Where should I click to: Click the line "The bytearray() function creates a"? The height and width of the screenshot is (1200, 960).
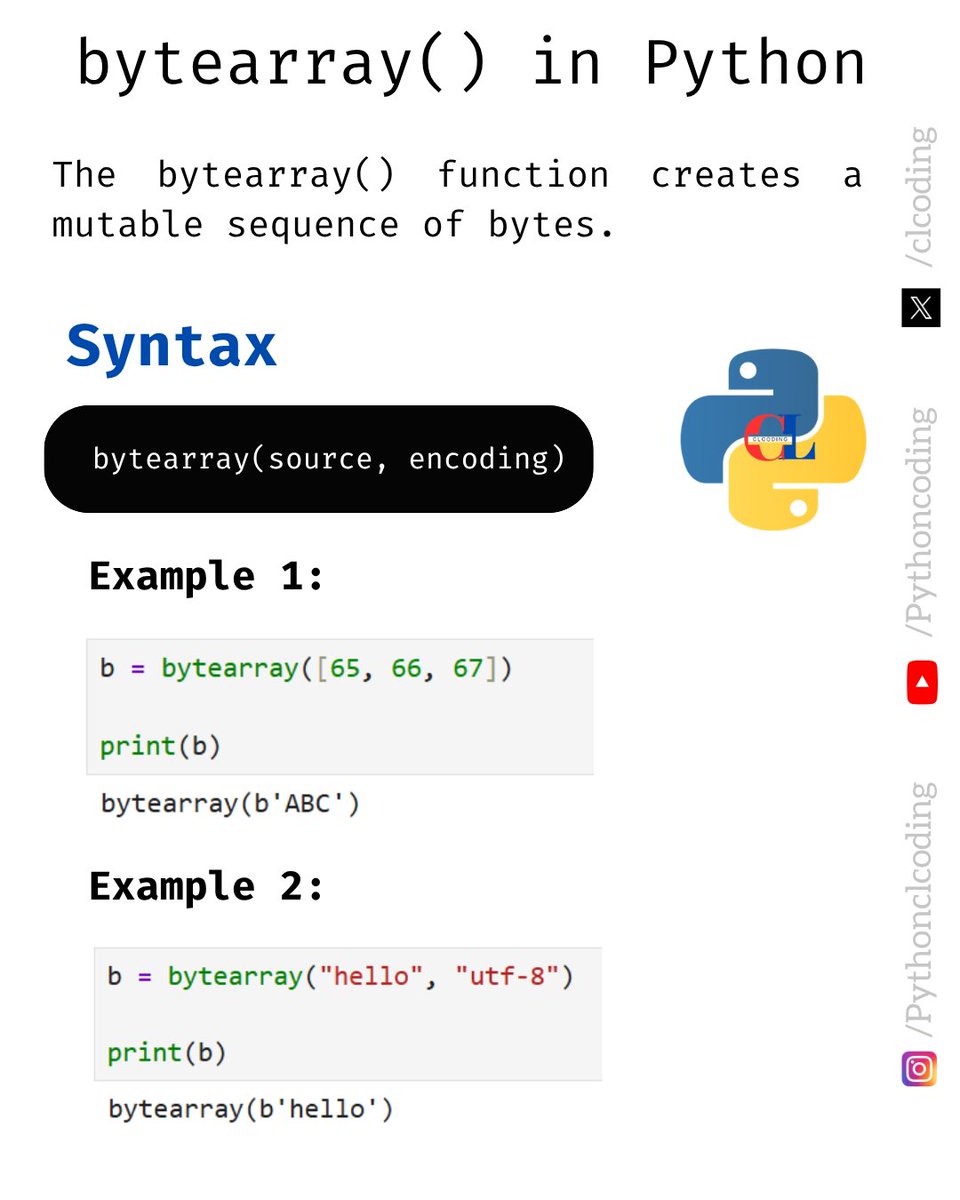(457, 176)
